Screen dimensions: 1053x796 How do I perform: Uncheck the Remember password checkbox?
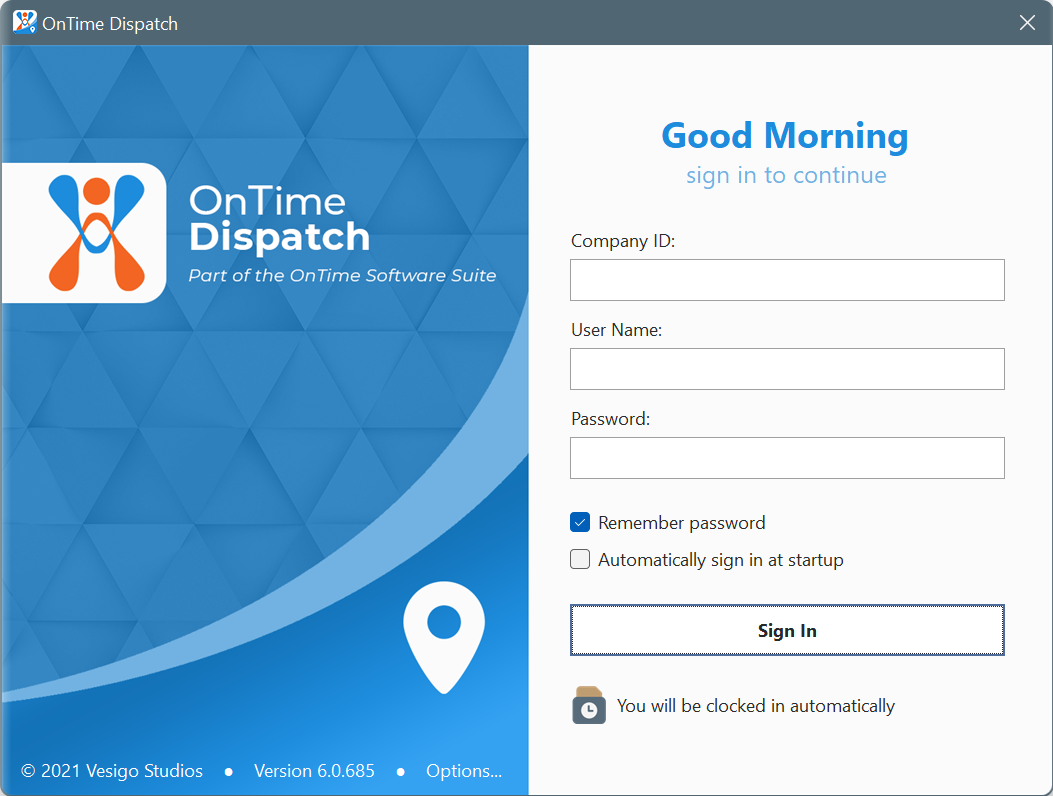point(580,523)
